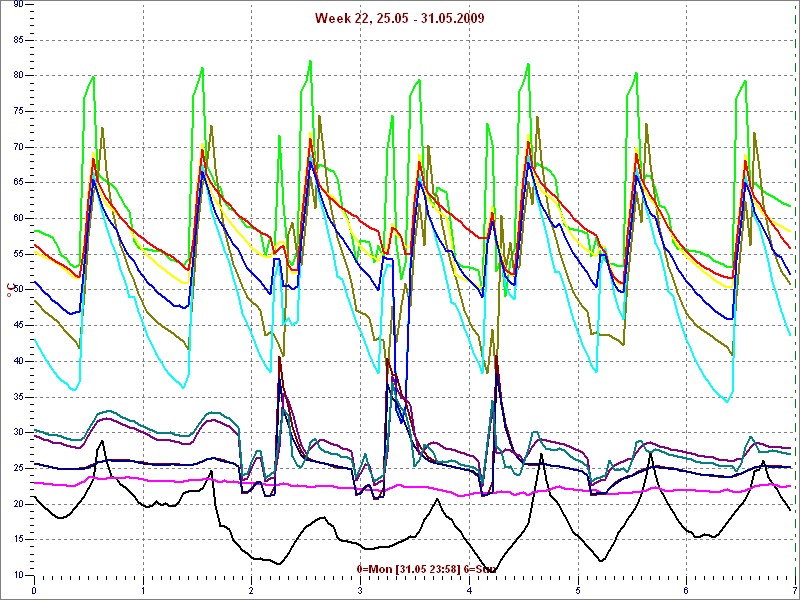Select the y-axis label 10
This screenshot has width=800, height=600.
(17, 575)
